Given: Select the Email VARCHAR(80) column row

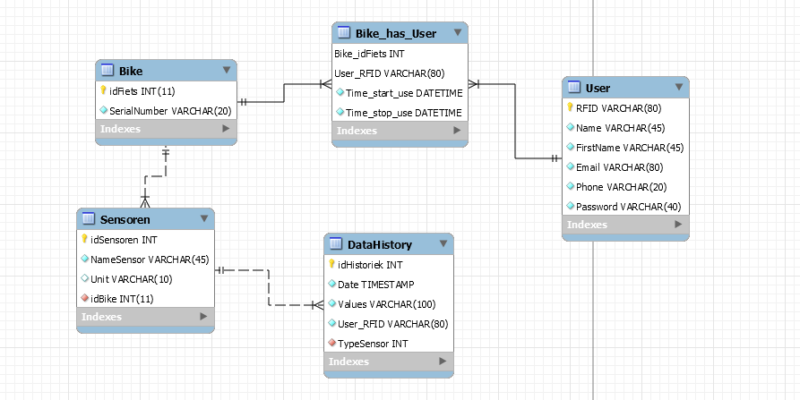Looking at the screenshot, I should point(620,167).
